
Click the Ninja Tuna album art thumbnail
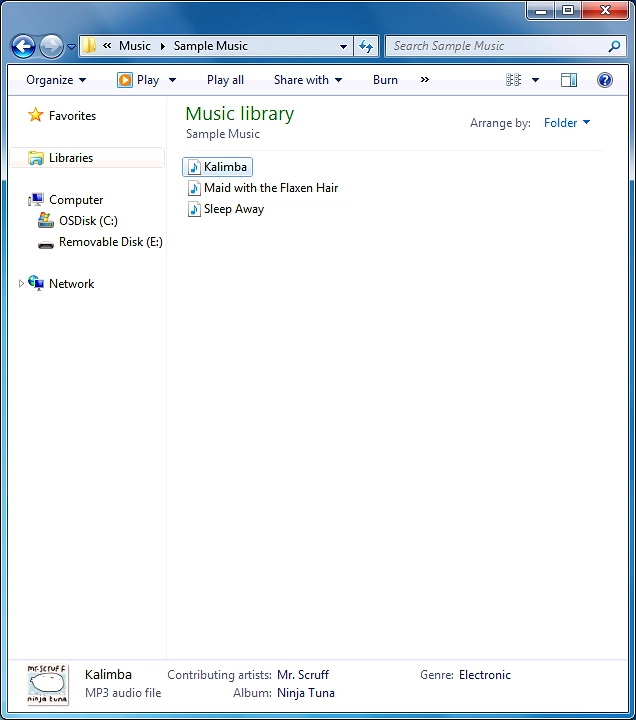click(47, 684)
